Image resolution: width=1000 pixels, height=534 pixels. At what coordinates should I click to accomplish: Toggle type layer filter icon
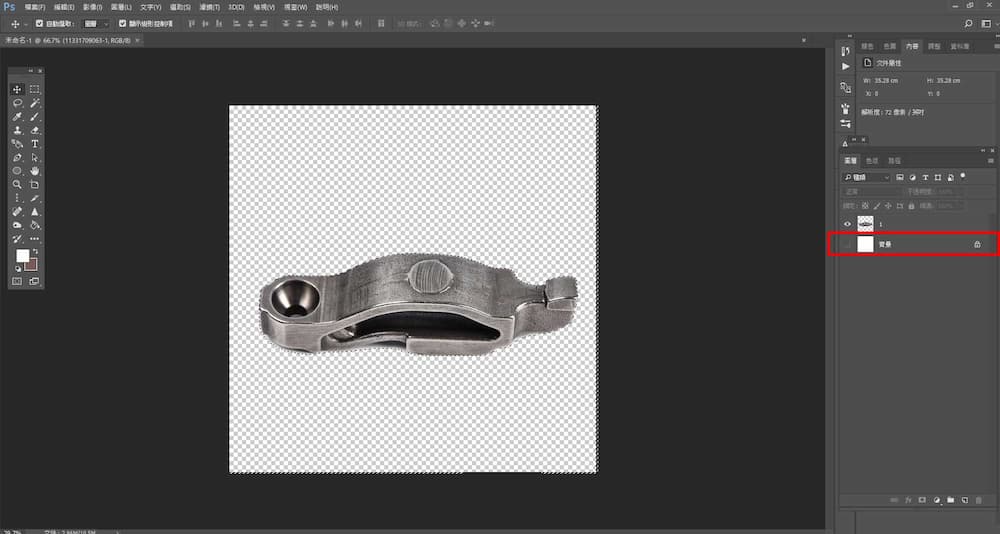(925, 177)
